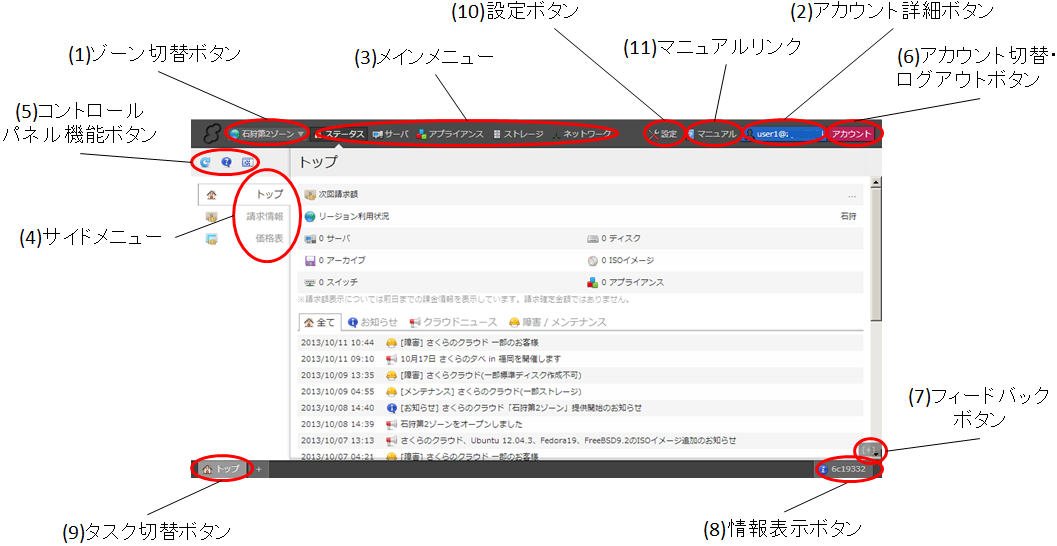Screen dimensions: 1057x546
Task: Click the scrollbar up arrow
Action: [876, 184]
